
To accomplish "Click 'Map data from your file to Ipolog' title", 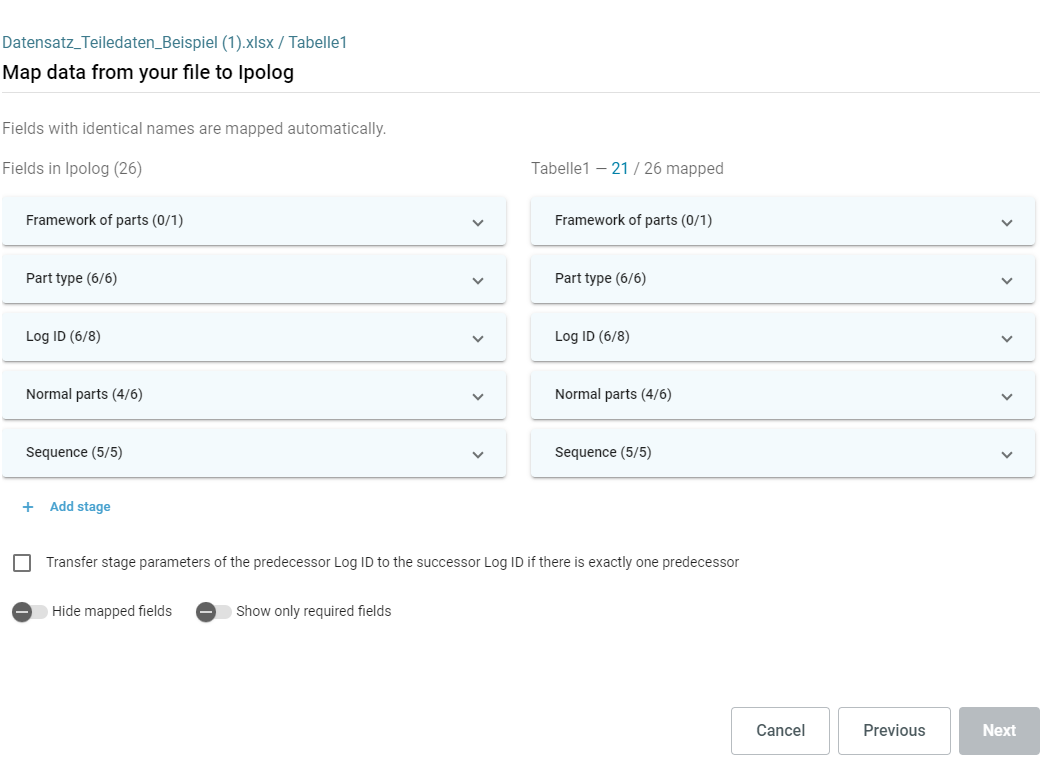I will pyautogui.click(x=148, y=72).
